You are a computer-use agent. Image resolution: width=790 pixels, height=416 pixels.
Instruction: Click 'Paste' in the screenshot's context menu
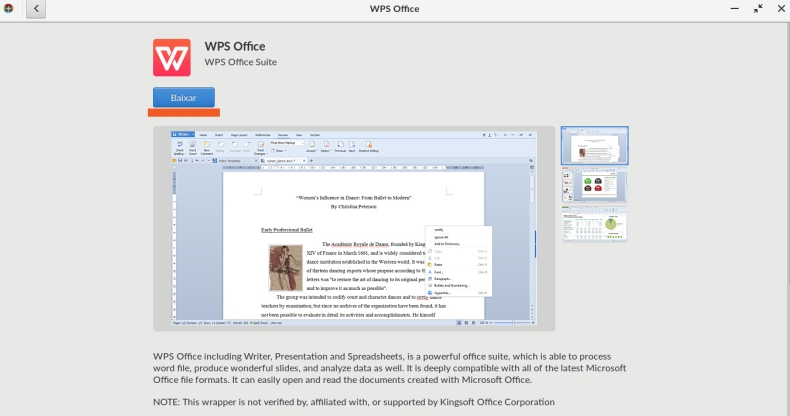click(439, 264)
